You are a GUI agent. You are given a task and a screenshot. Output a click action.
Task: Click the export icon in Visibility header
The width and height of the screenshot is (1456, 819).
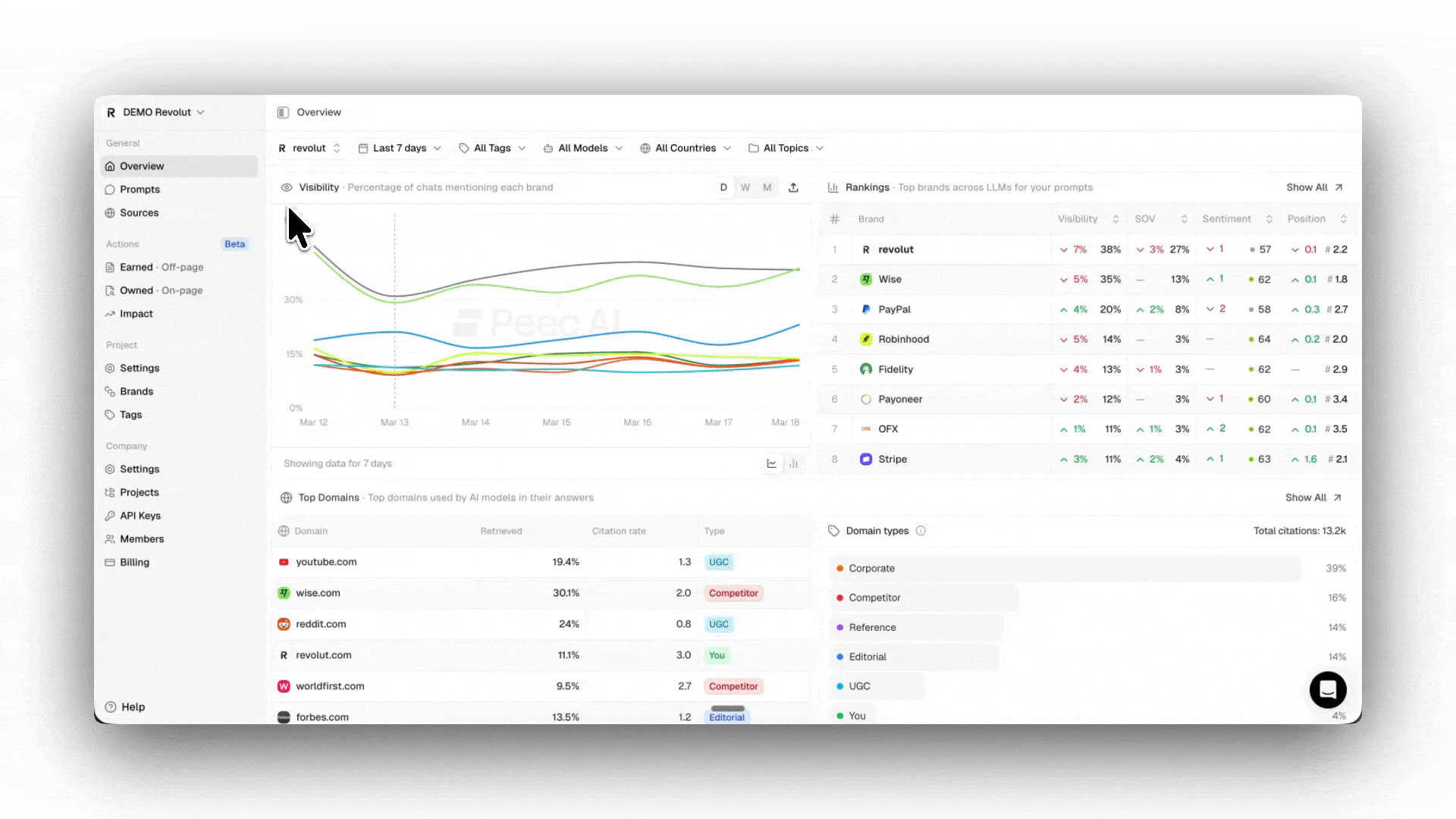tap(793, 187)
